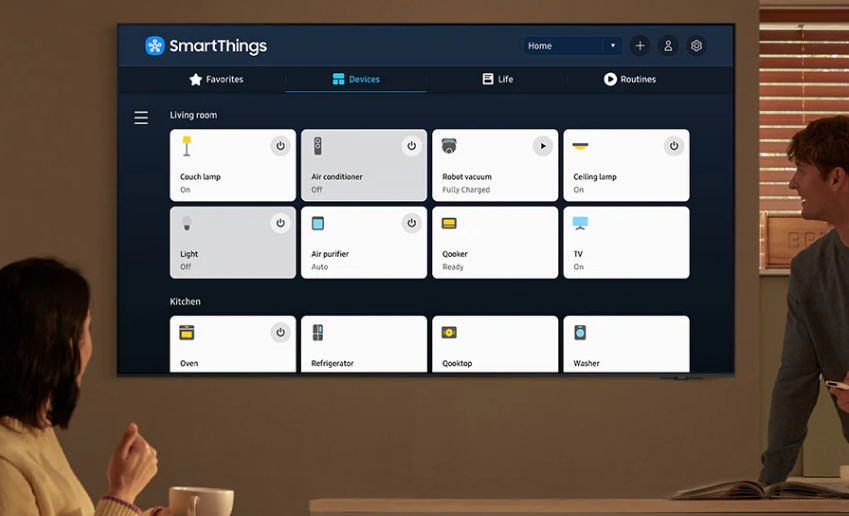Click the SmartThings logo icon
Image resolution: width=849 pixels, height=516 pixels.
(x=155, y=46)
